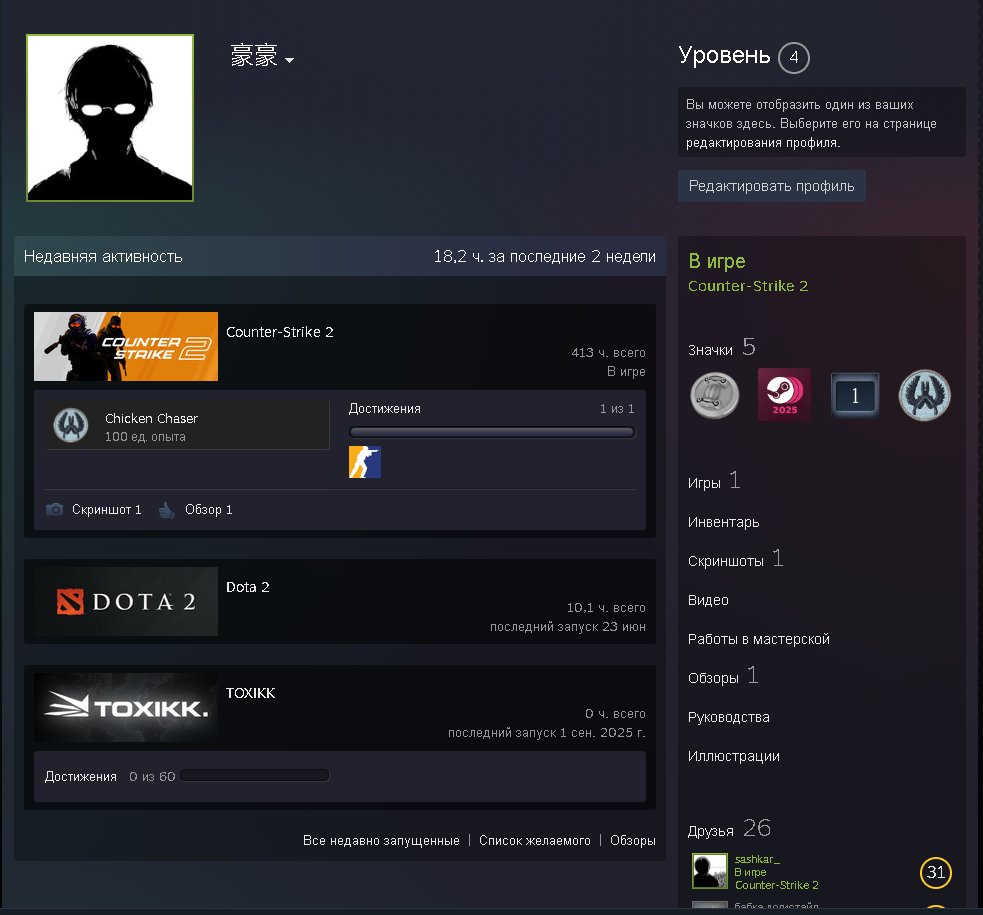Open the Chicken Chaser badge icon

click(71, 426)
